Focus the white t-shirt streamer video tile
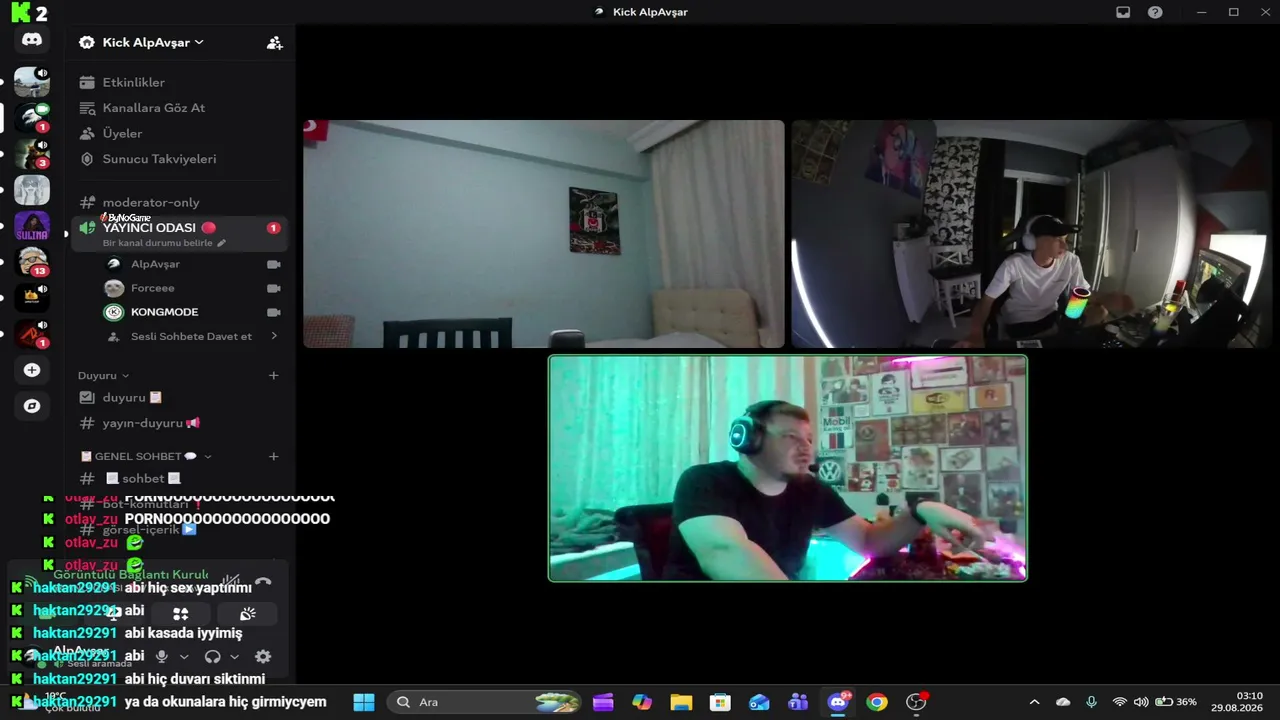Viewport: 1280px width, 720px height. (1031, 234)
